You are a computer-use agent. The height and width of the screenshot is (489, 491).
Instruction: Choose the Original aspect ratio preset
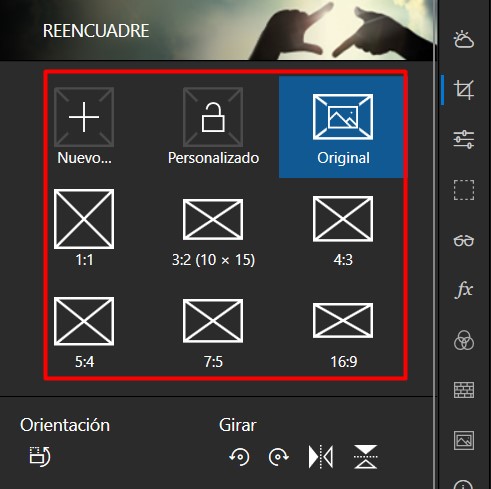coord(341,127)
